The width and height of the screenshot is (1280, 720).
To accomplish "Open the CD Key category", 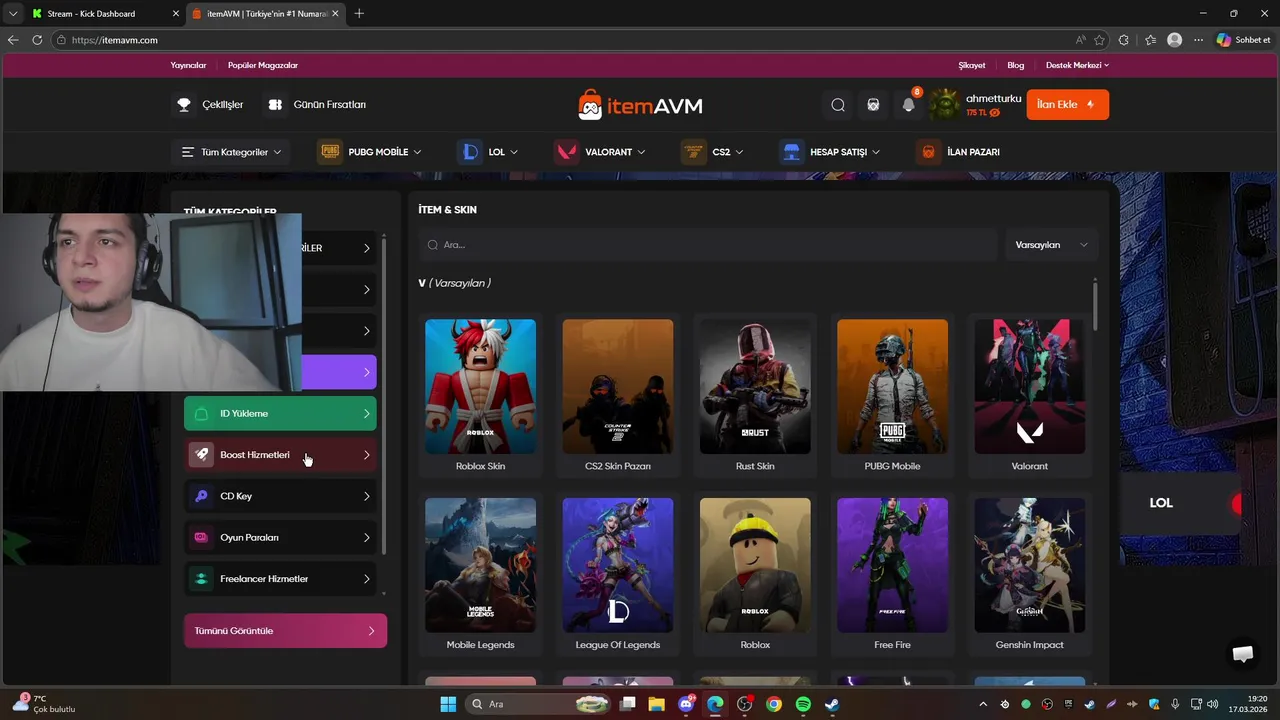I will (280, 496).
